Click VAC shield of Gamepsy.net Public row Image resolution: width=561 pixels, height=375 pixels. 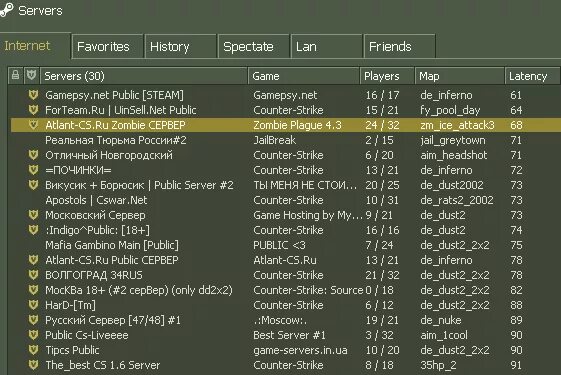[33, 95]
